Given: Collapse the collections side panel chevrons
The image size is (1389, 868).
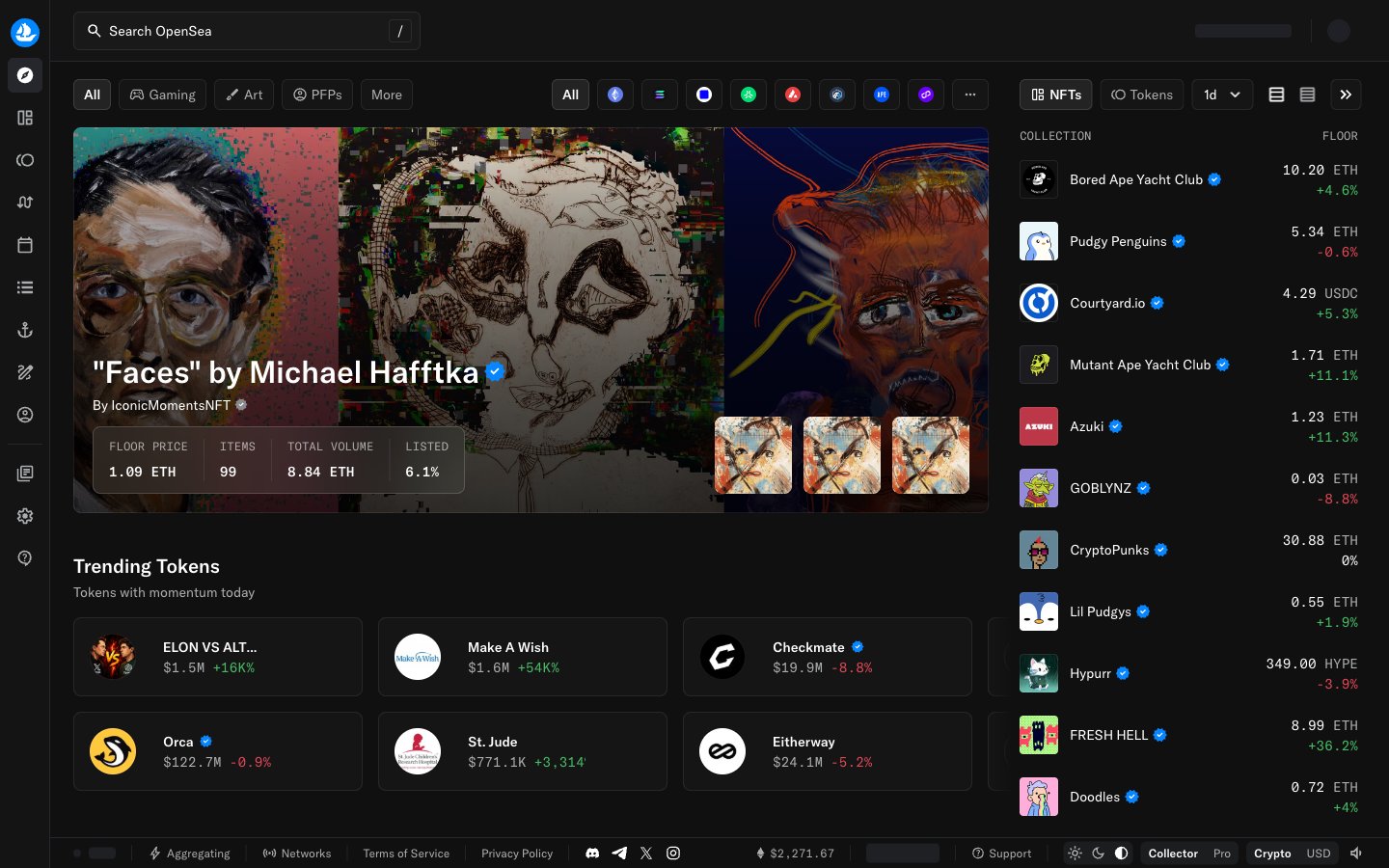Looking at the screenshot, I should [1346, 95].
